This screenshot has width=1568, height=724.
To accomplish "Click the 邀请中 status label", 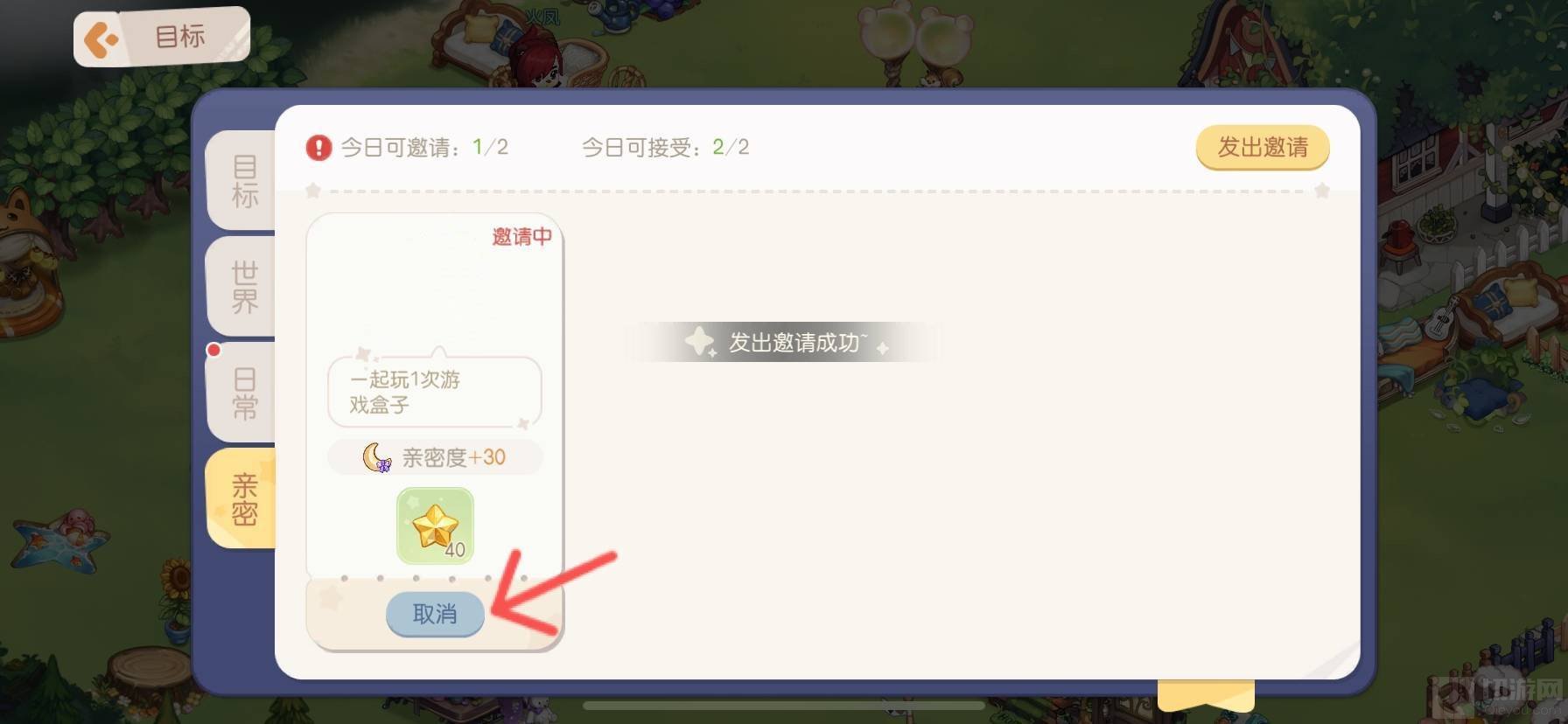I will click(x=521, y=236).
